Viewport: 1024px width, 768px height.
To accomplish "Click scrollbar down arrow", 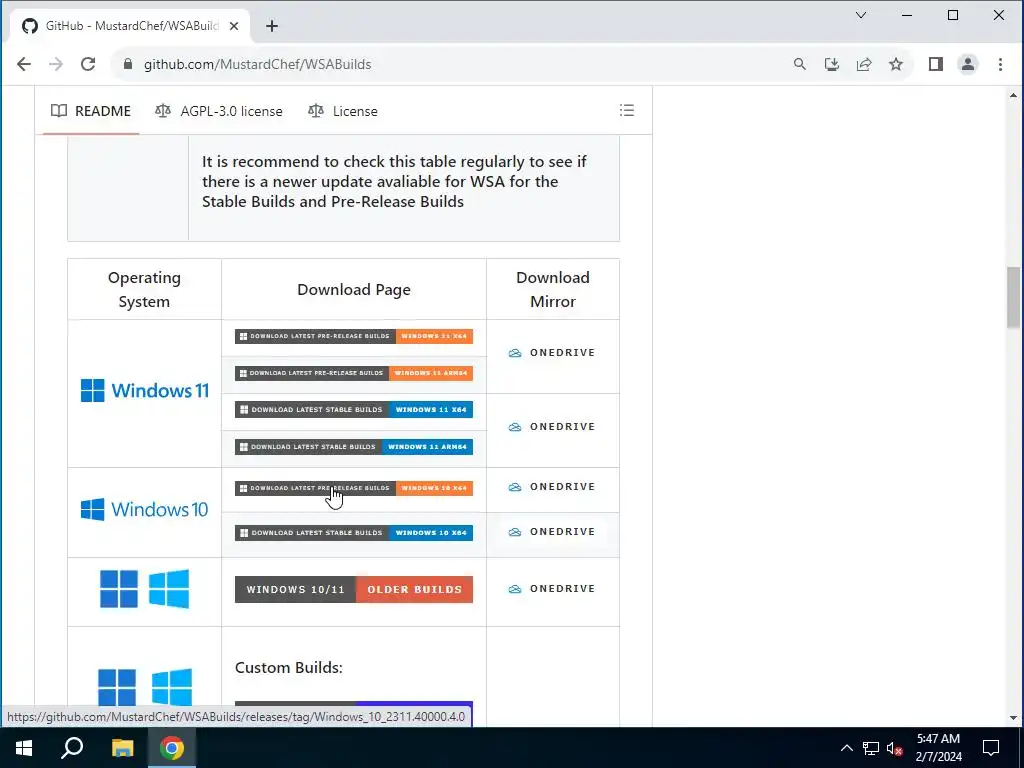I will (1013, 718).
